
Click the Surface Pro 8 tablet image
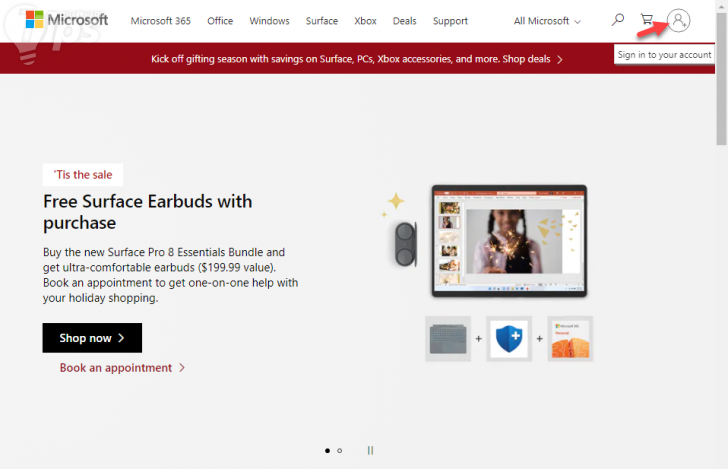click(x=509, y=241)
